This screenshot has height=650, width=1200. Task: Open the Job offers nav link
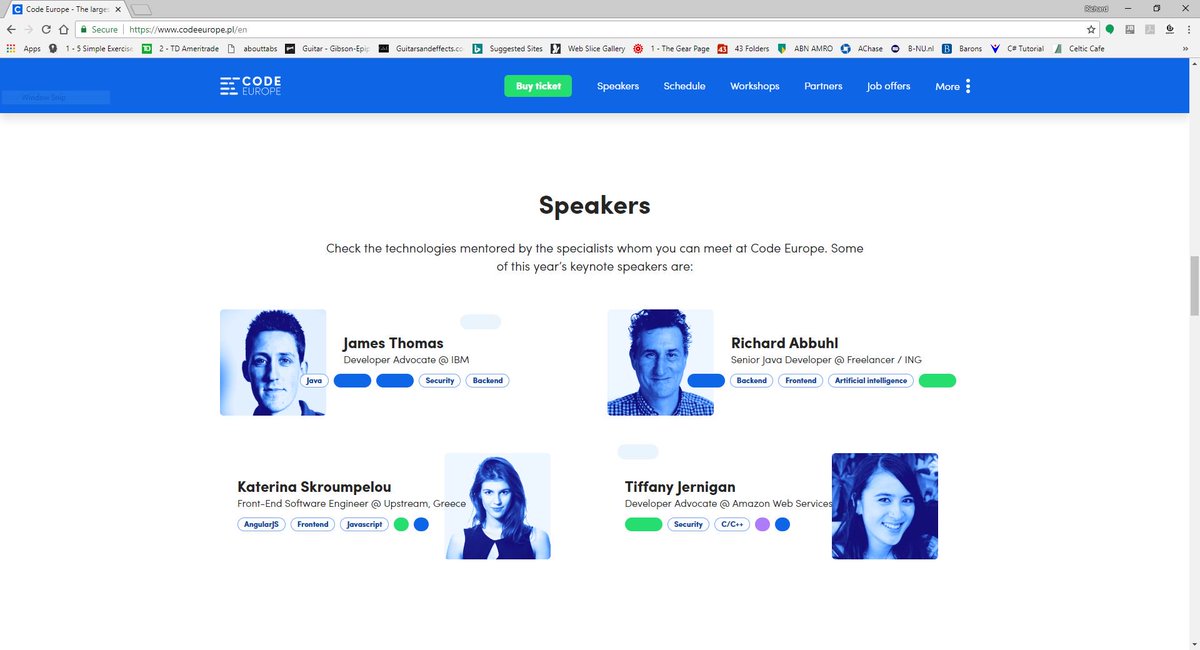coord(889,86)
